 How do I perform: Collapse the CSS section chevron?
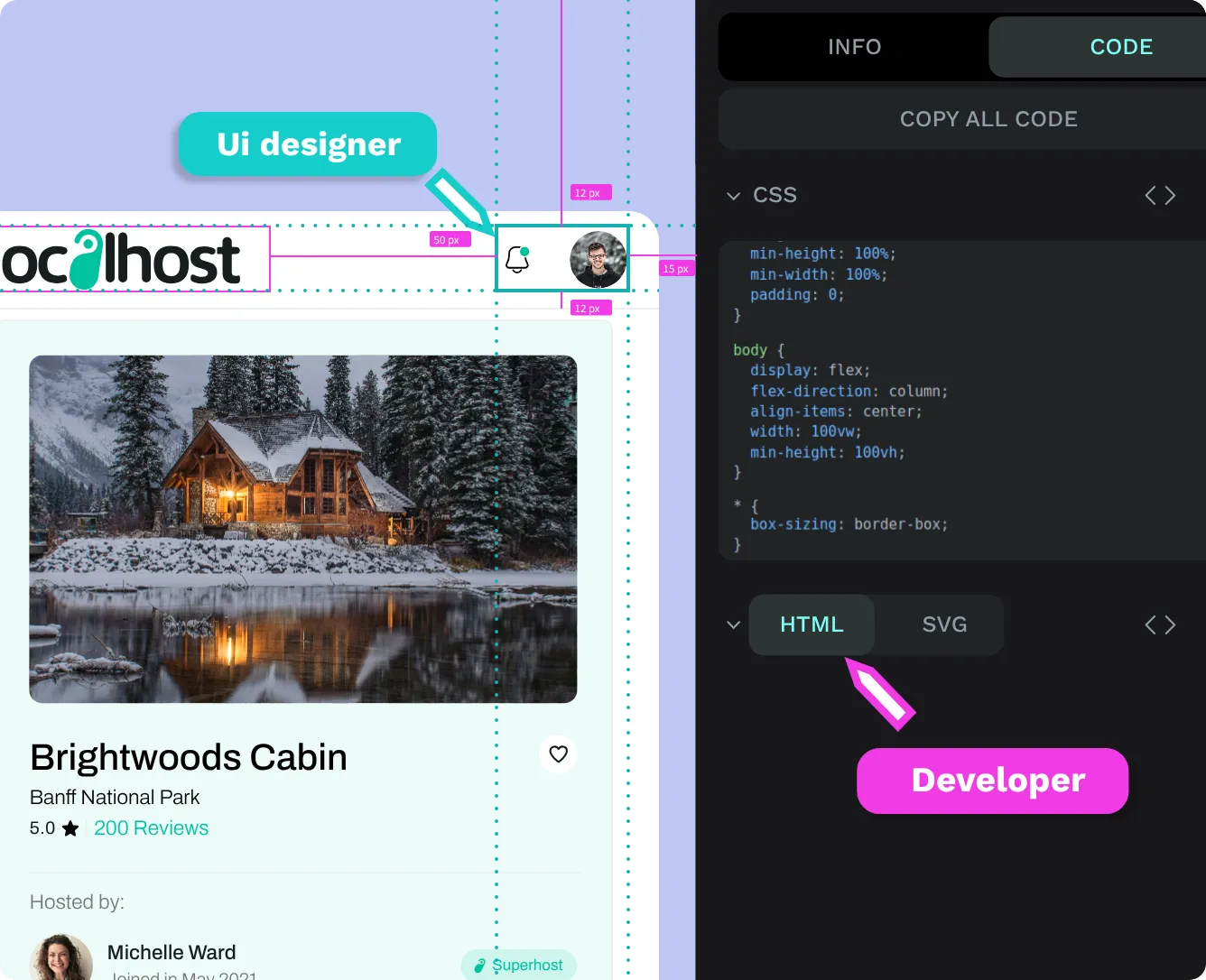733,196
